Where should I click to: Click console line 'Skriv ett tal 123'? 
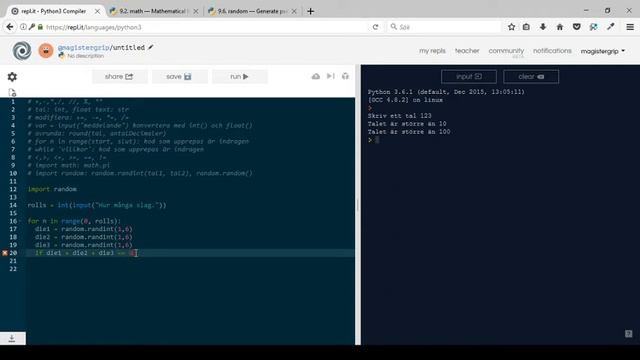[400, 116]
